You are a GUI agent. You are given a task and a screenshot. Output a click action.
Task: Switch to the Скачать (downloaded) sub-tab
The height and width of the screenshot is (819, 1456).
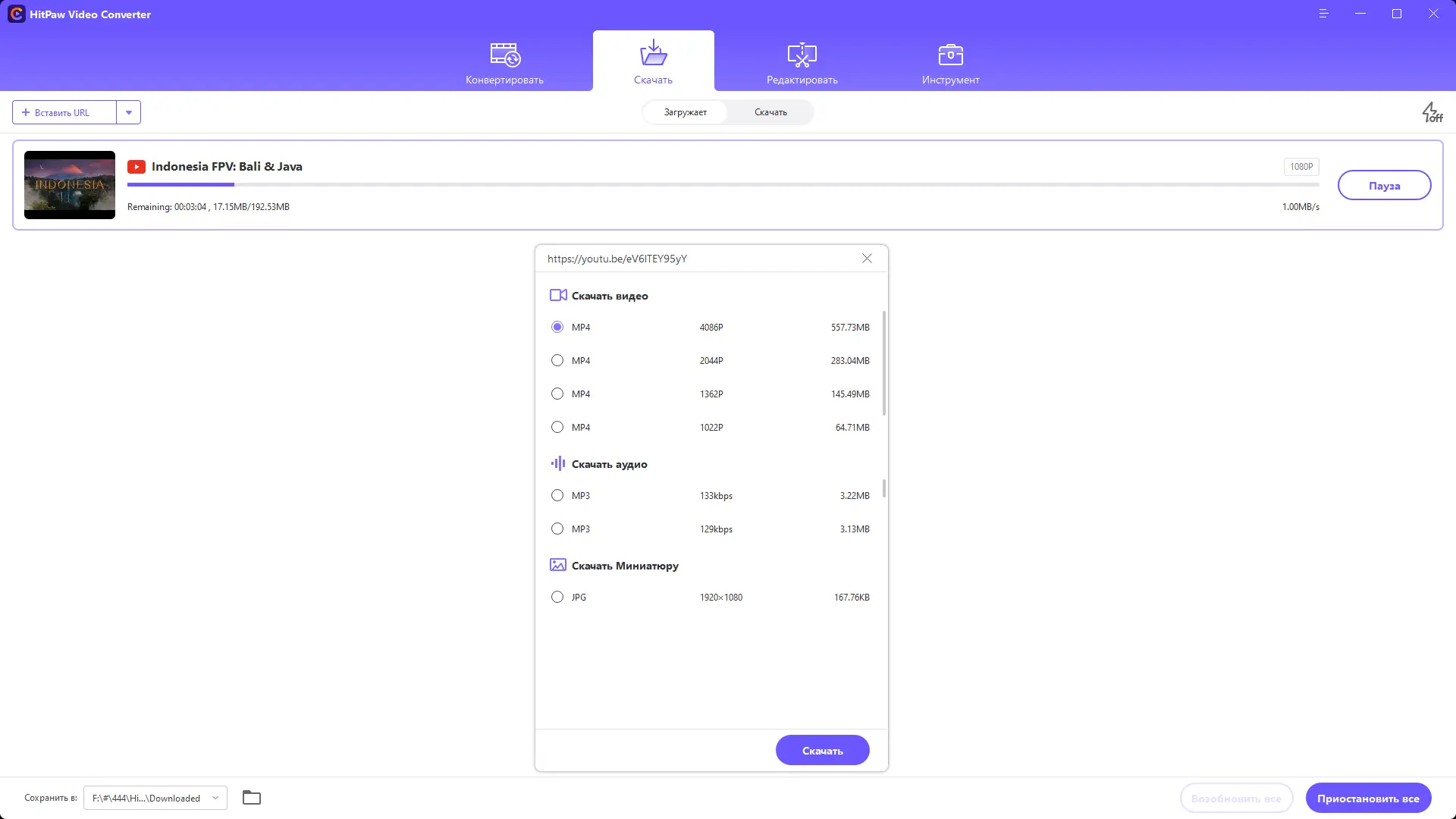pos(770,112)
